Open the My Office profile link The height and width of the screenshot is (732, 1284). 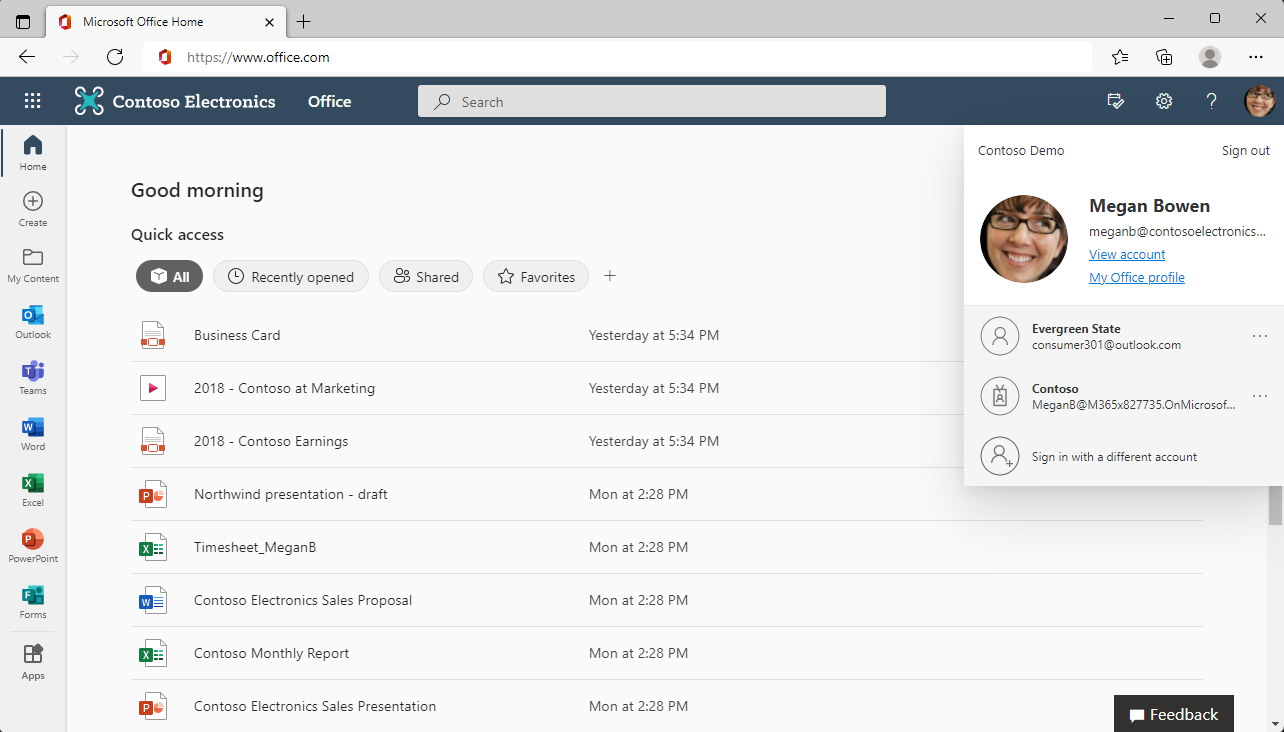tap(1137, 278)
